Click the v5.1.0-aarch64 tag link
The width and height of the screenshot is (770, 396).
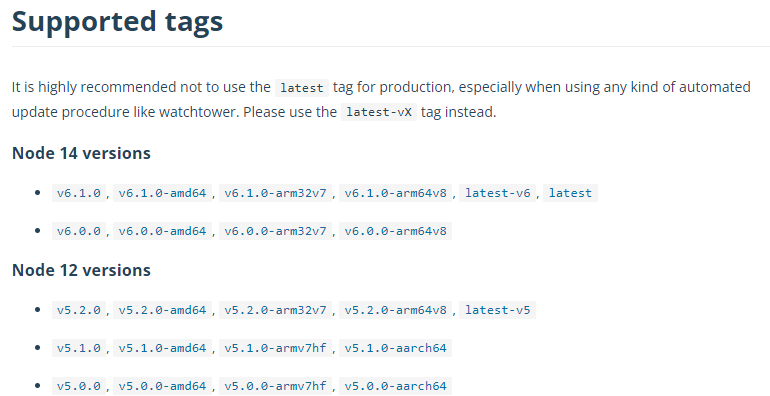tap(395, 348)
